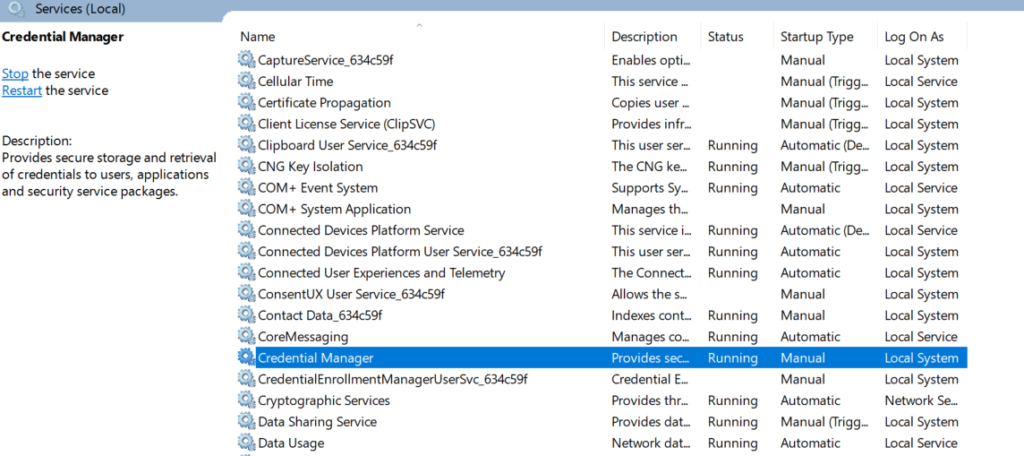Select the CNG Key Isolation service
This screenshot has width=1024, height=456.
310,166
